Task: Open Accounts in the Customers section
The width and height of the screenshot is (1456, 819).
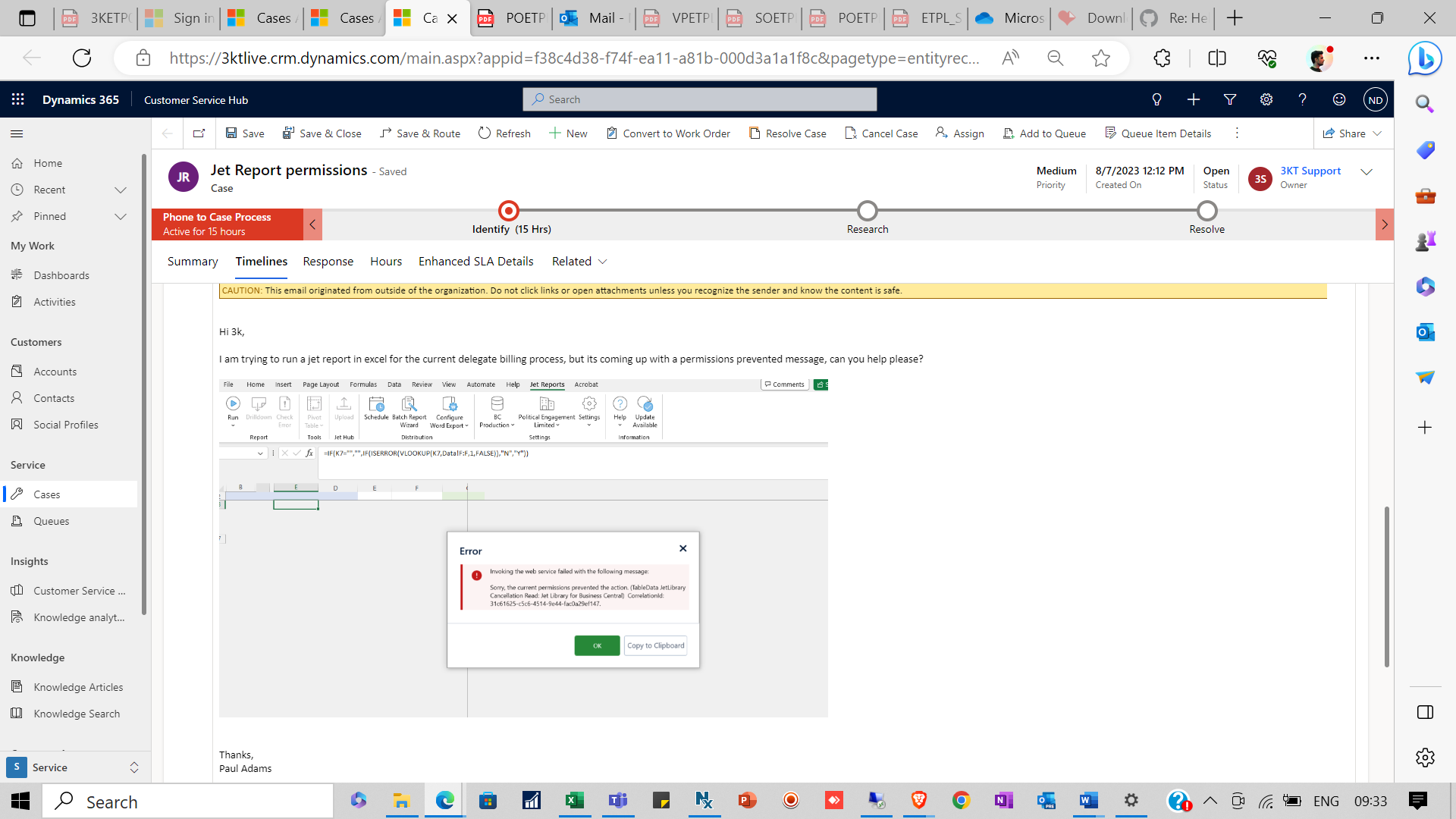Action: click(x=54, y=371)
